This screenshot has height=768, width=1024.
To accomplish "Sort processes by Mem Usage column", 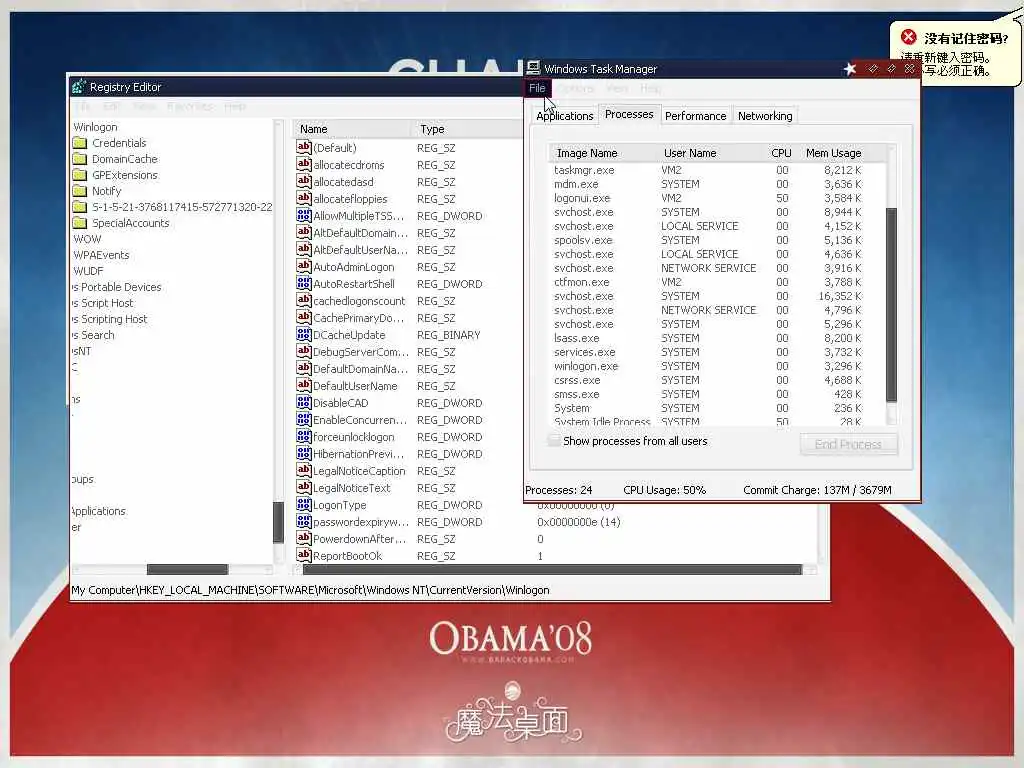I will (x=834, y=153).
